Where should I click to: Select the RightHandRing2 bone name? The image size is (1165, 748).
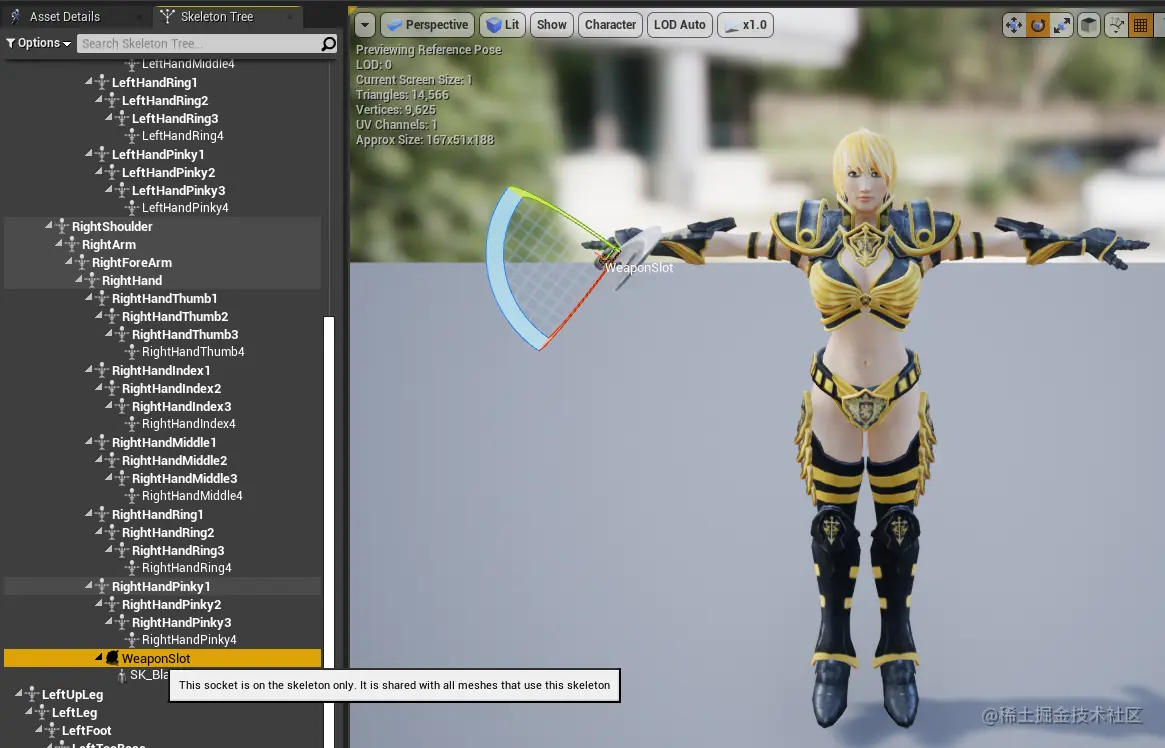168,533
